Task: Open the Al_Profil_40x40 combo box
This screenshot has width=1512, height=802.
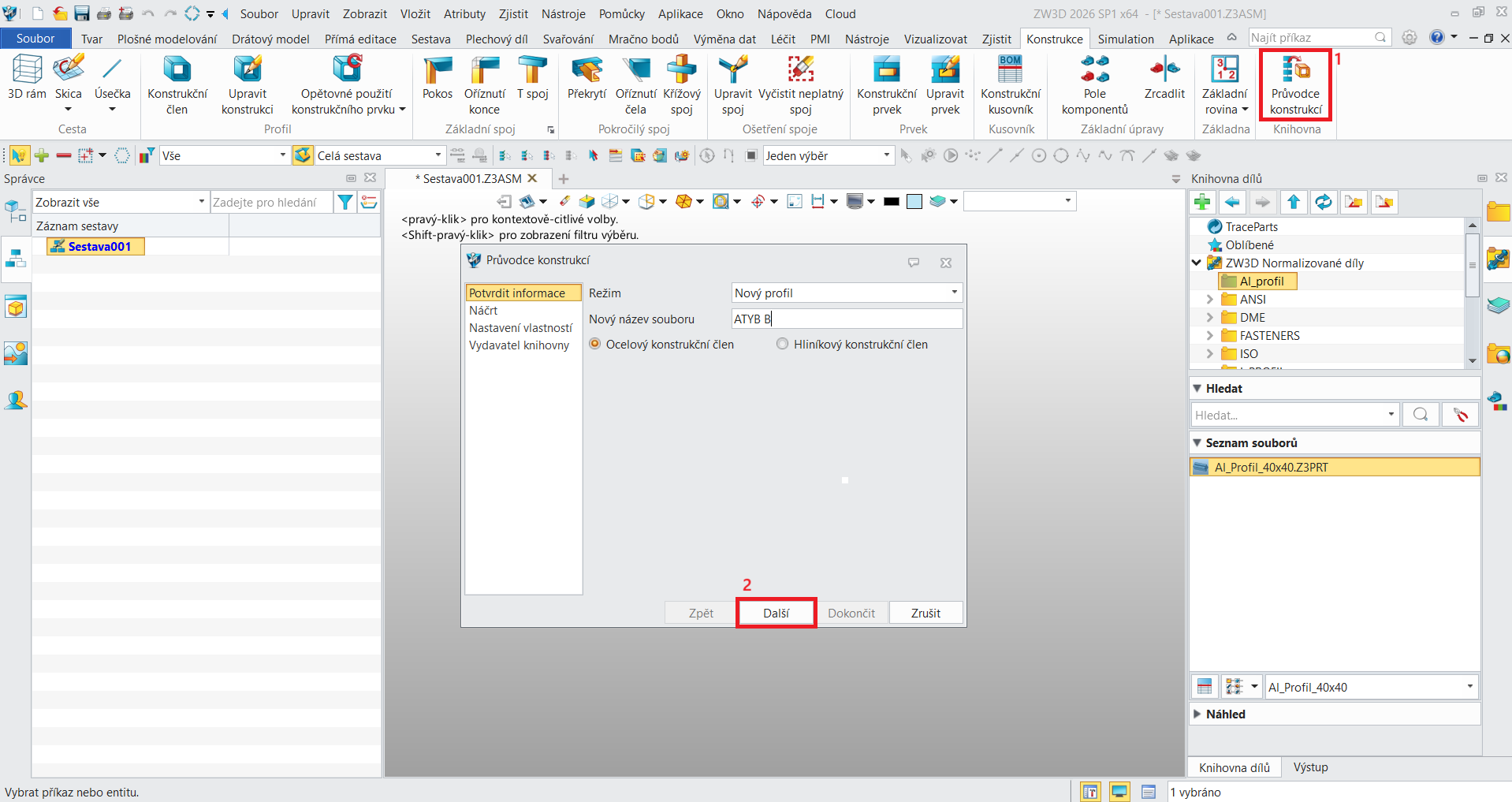Action: (x=1371, y=687)
